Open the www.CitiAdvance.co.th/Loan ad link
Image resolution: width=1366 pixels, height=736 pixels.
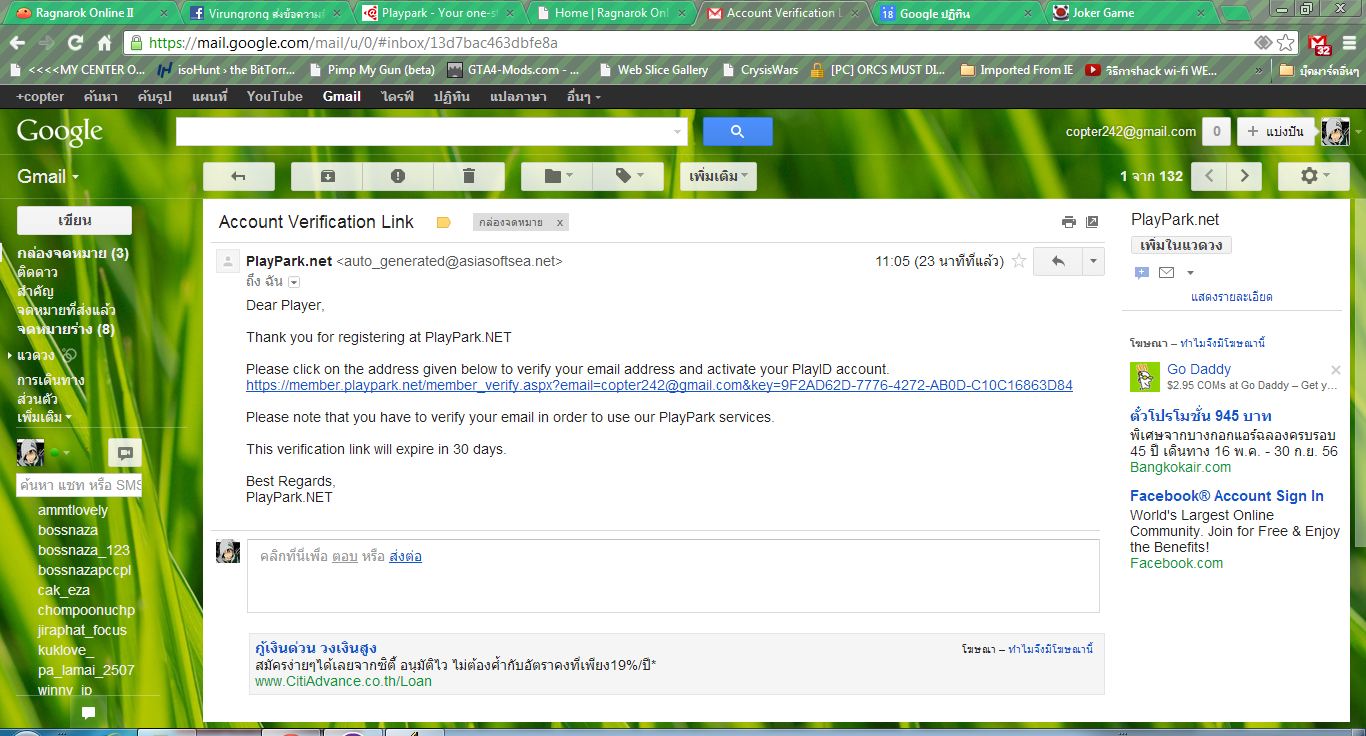click(x=343, y=681)
